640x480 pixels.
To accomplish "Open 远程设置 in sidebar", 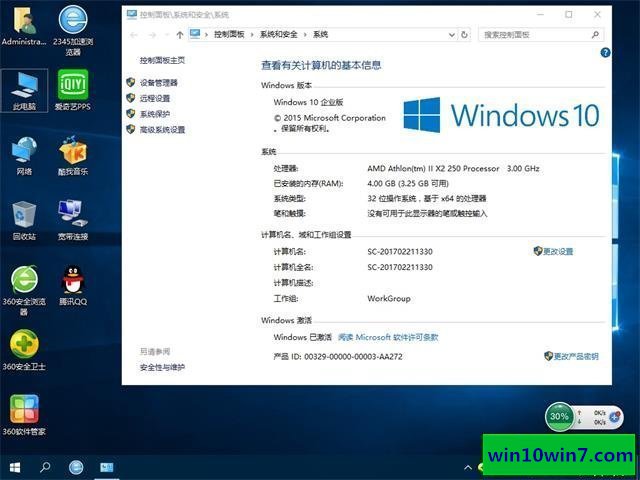I will click(155, 98).
